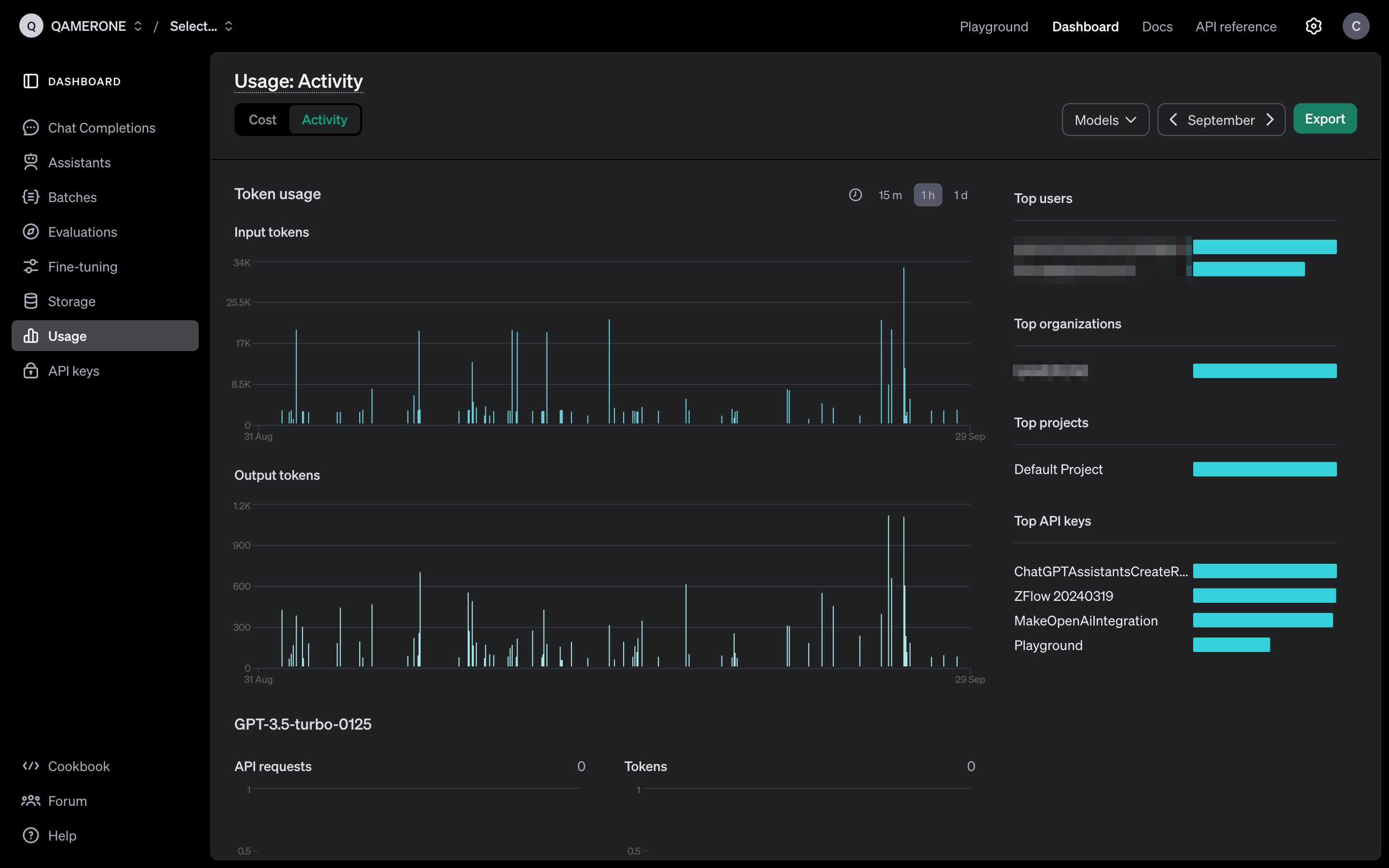Switch to the Cost view toggle

(x=262, y=120)
